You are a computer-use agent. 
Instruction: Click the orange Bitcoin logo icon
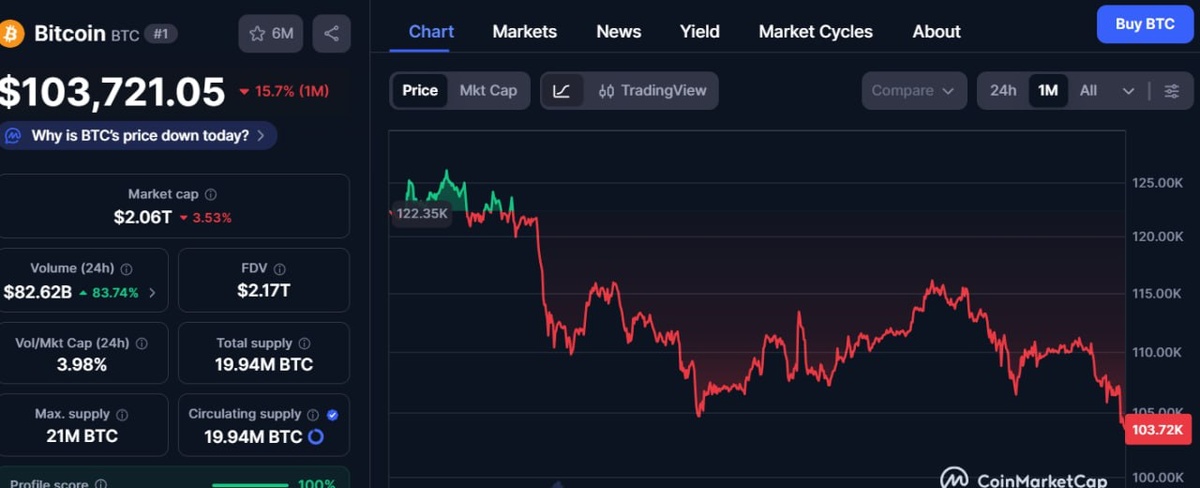point(13,33)
